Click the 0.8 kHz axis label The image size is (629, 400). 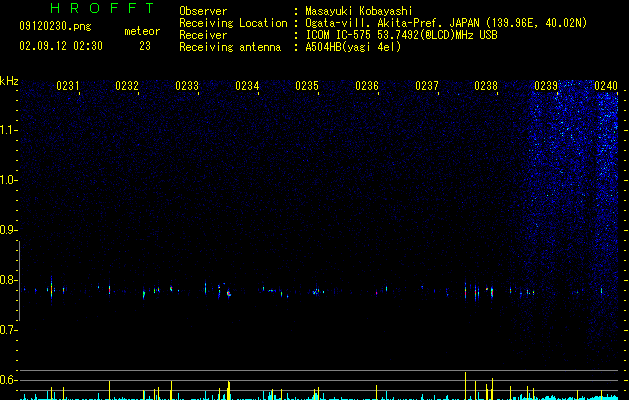8,280
